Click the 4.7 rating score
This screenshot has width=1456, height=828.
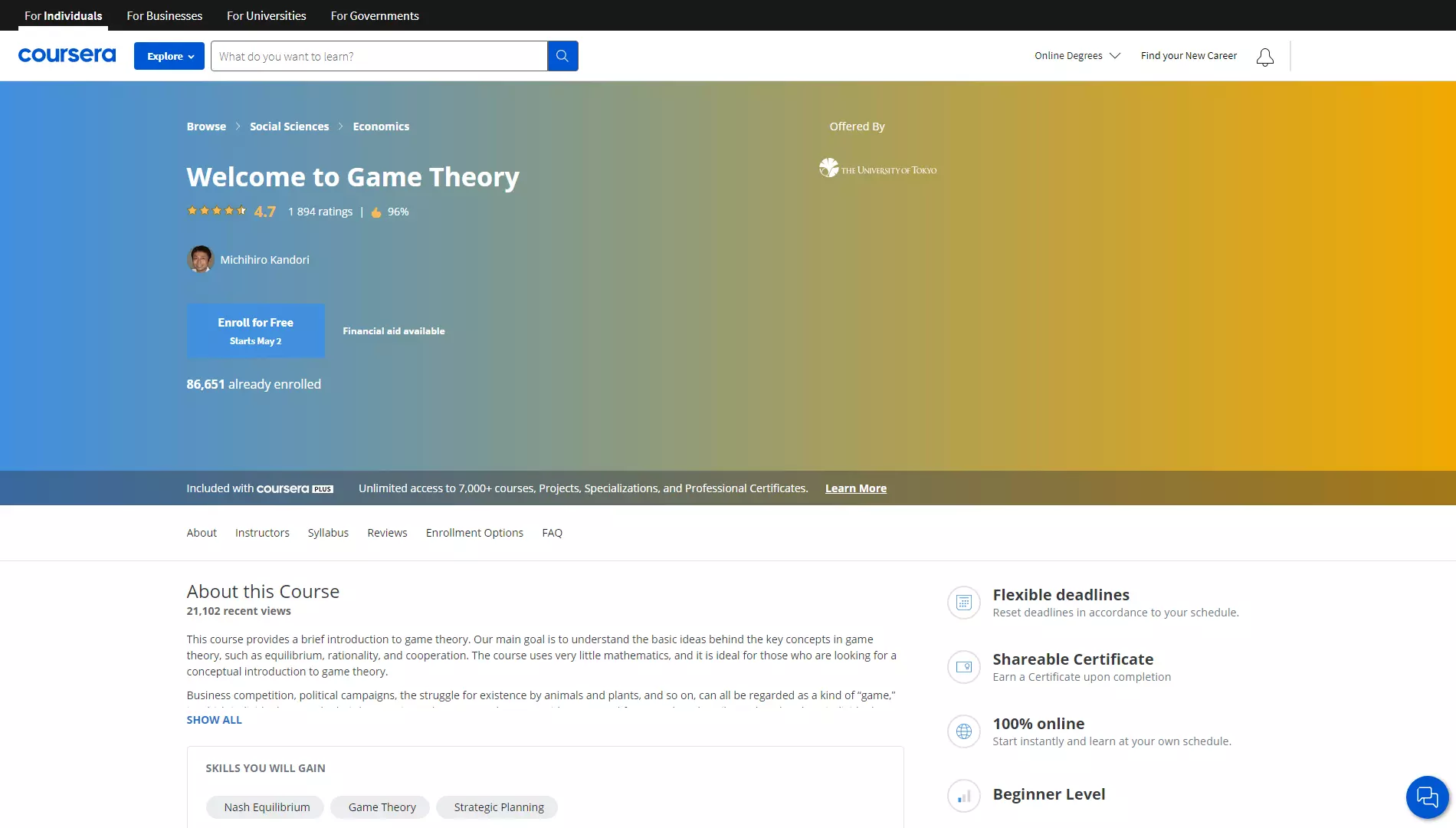[265, 212]
